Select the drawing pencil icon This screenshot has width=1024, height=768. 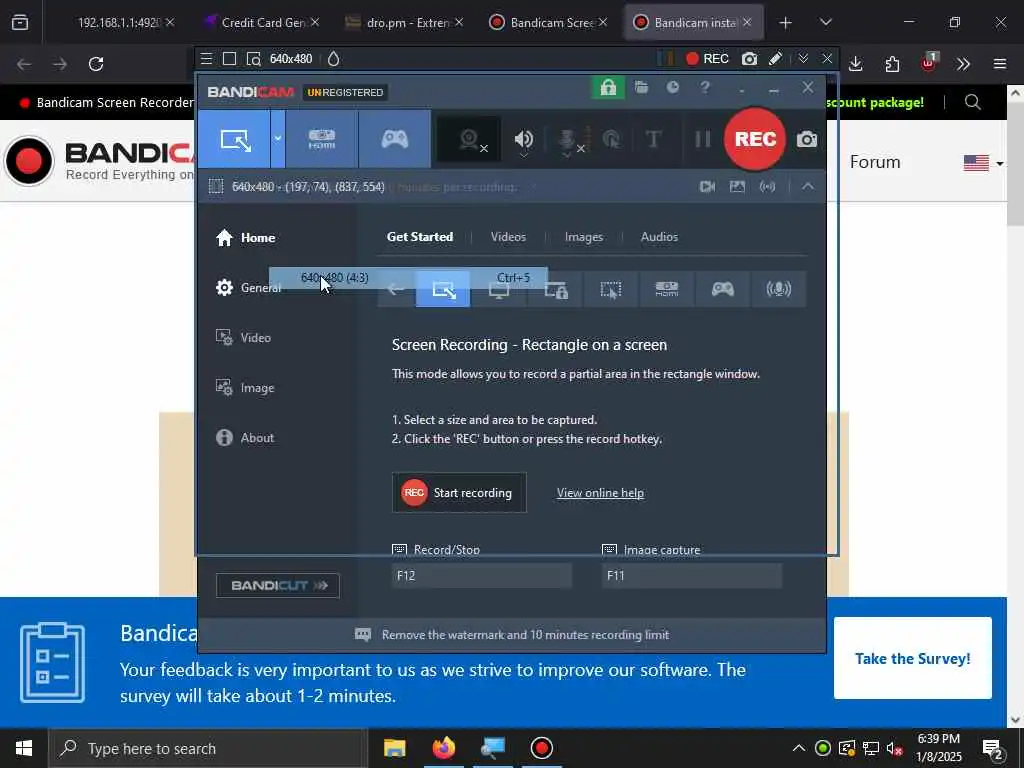775,59
